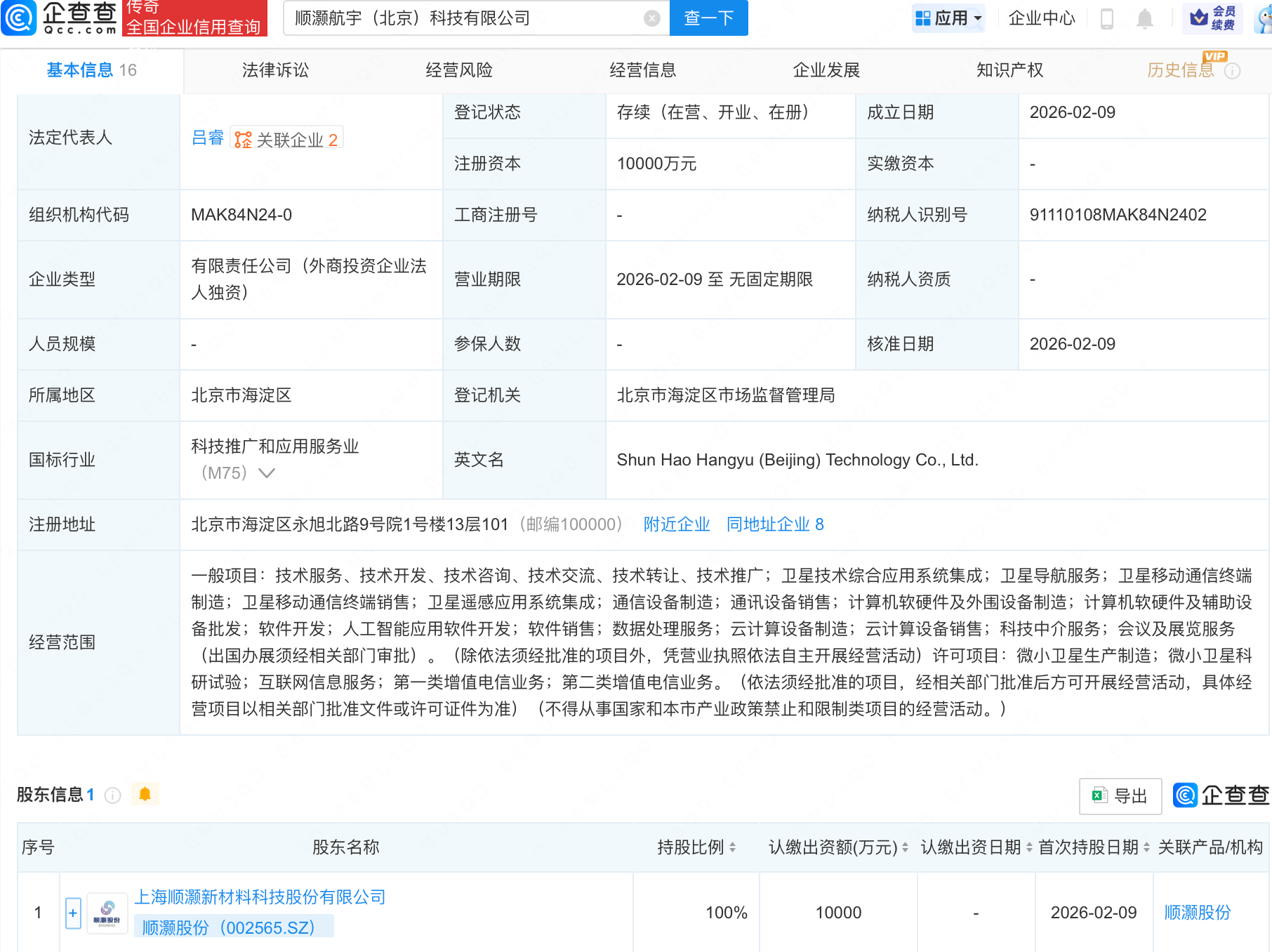Switch to the 基本信息 tab
1272x952 pixels.
(x=91, y=70)
